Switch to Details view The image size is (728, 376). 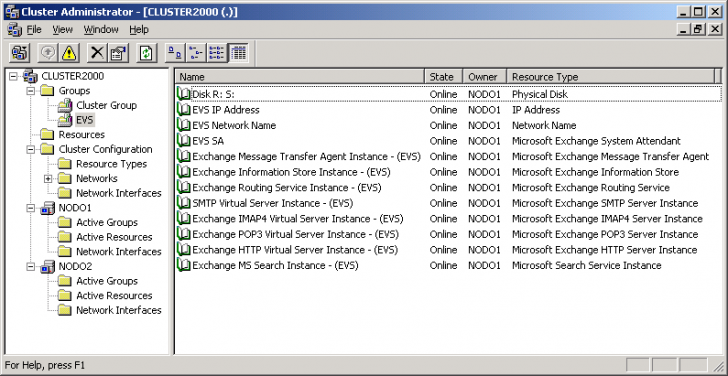(x=239, y=52)
